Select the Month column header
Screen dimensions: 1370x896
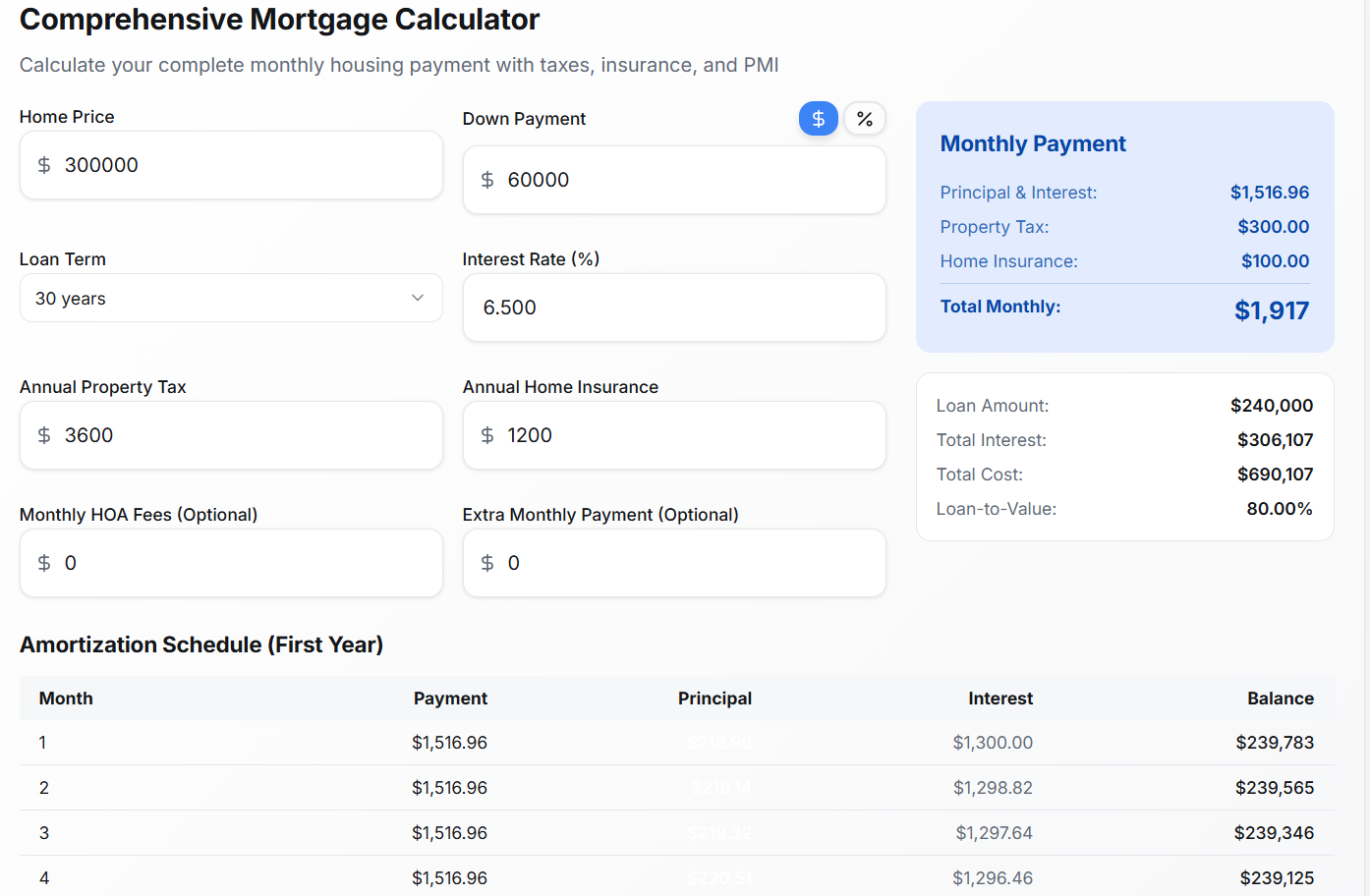point(65,699)
